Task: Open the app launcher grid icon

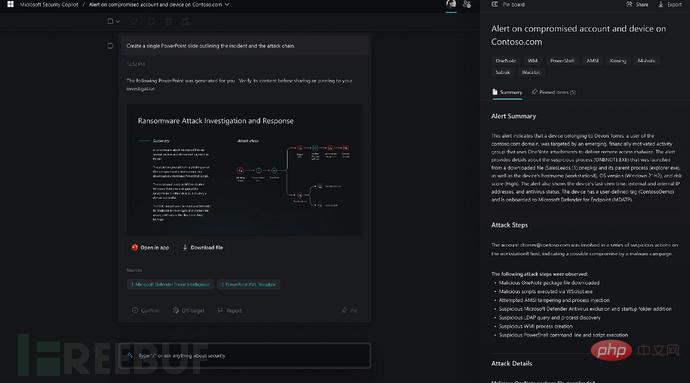Action: click(10, 4)
